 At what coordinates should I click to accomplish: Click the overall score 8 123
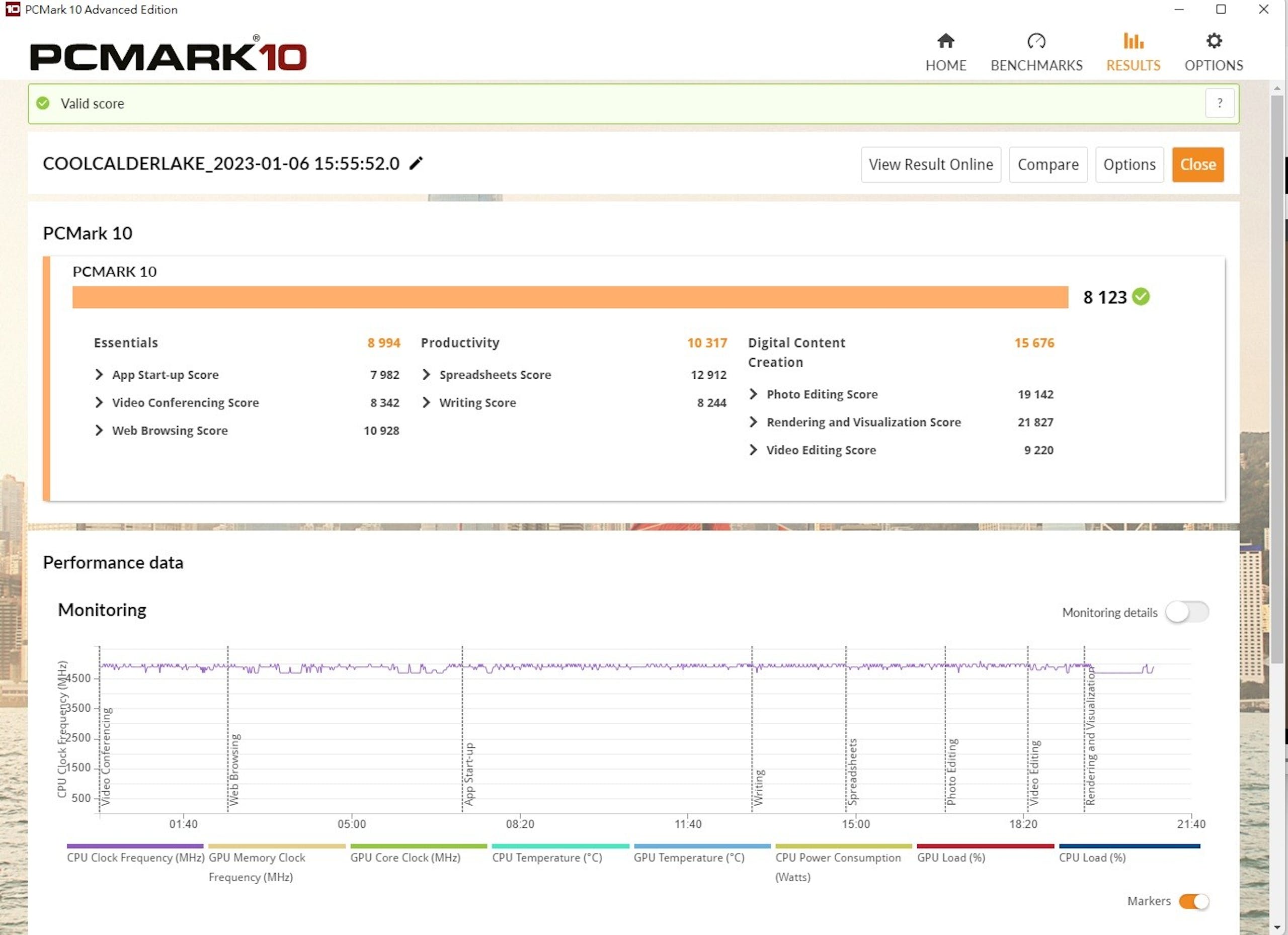point(1104,297)
